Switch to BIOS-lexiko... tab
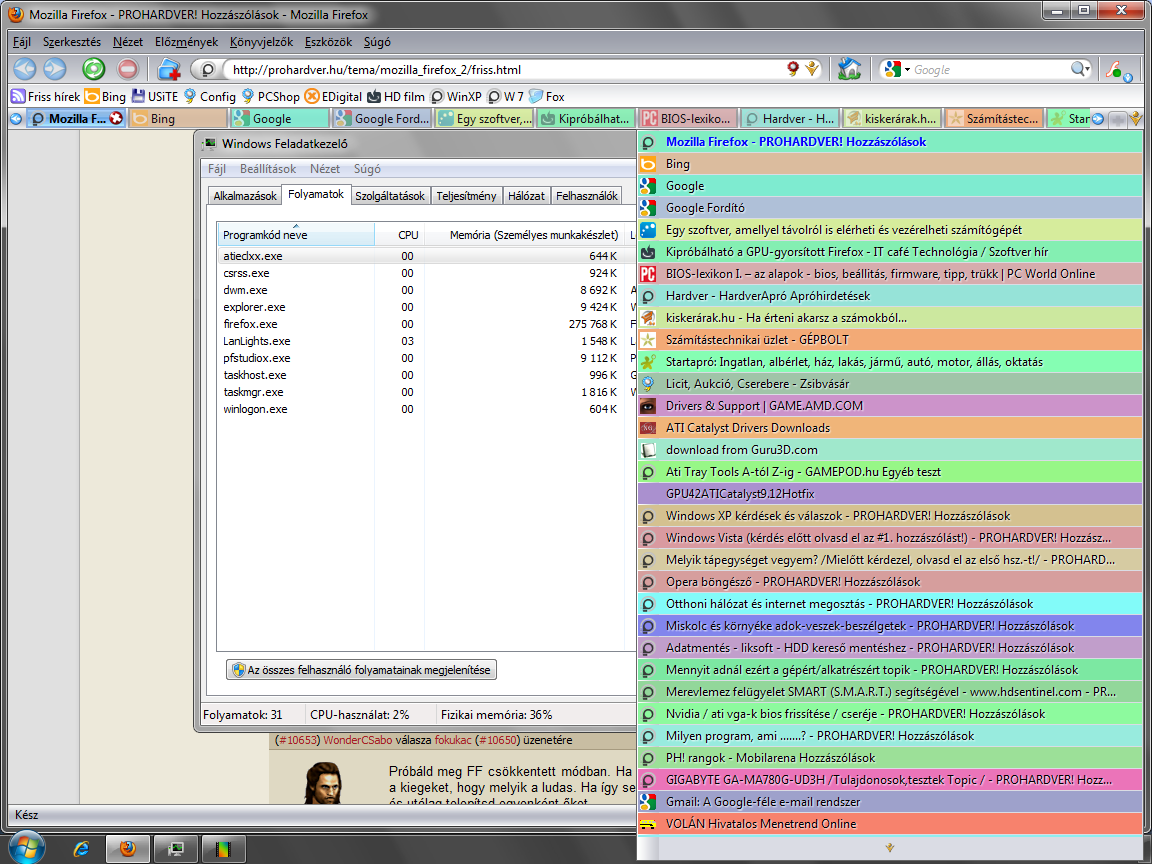This screenshot has width=1152, height=864. (x=687, y=118)
